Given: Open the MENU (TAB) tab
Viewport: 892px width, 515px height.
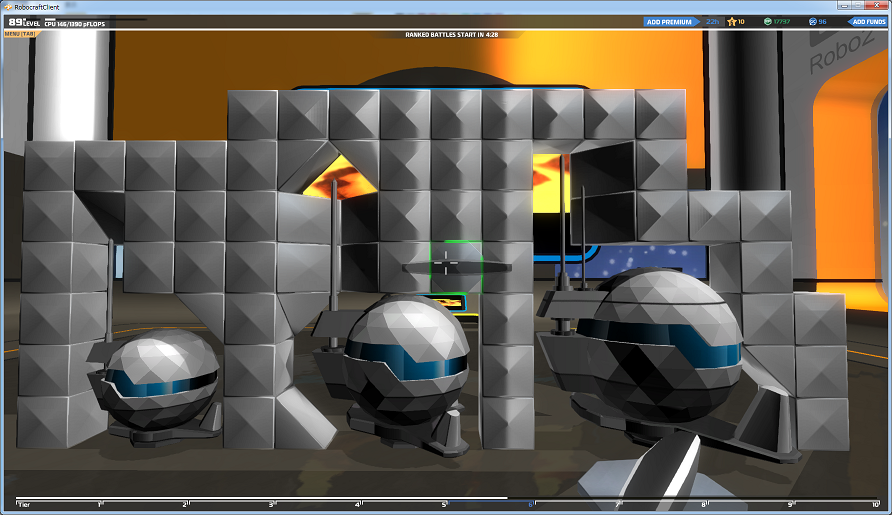Looking at the screenshot, I should pos(20,34).
